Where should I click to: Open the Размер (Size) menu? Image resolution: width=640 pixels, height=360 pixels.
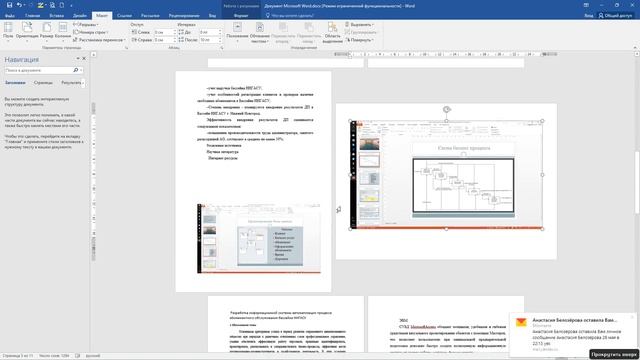(x=47, y=32)
